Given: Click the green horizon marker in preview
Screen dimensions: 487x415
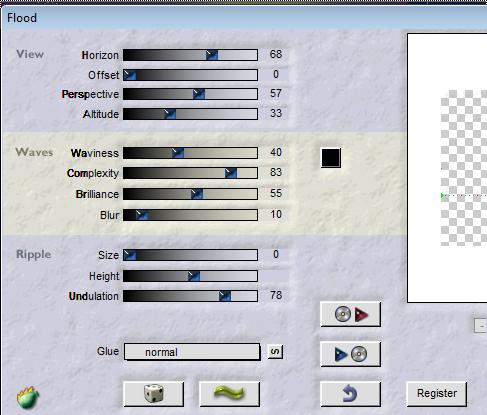Looking at the screenshot, I should (x=443, y=196).
